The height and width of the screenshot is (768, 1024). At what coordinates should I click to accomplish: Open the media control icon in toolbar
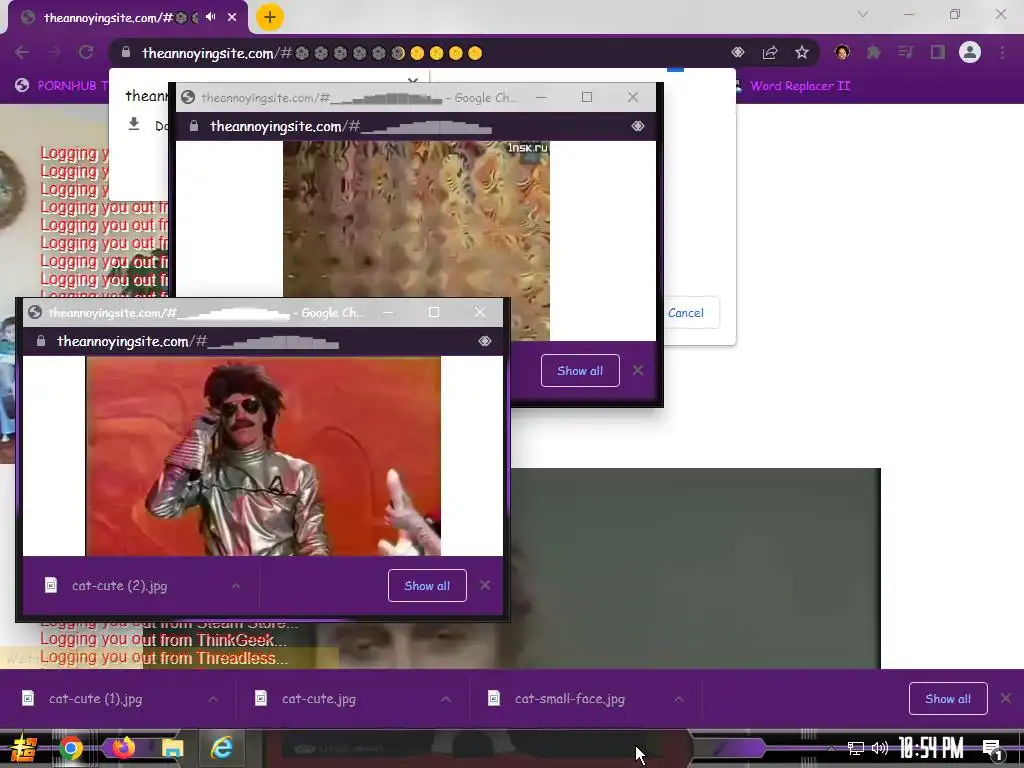[905, 52]
